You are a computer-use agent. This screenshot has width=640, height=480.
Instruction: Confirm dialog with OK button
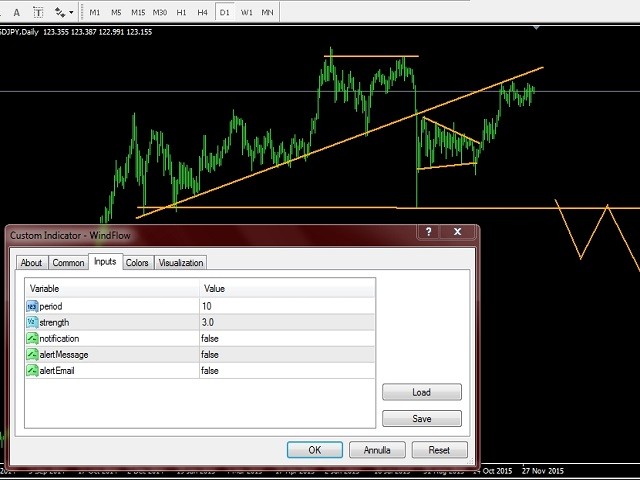[315, 450]
